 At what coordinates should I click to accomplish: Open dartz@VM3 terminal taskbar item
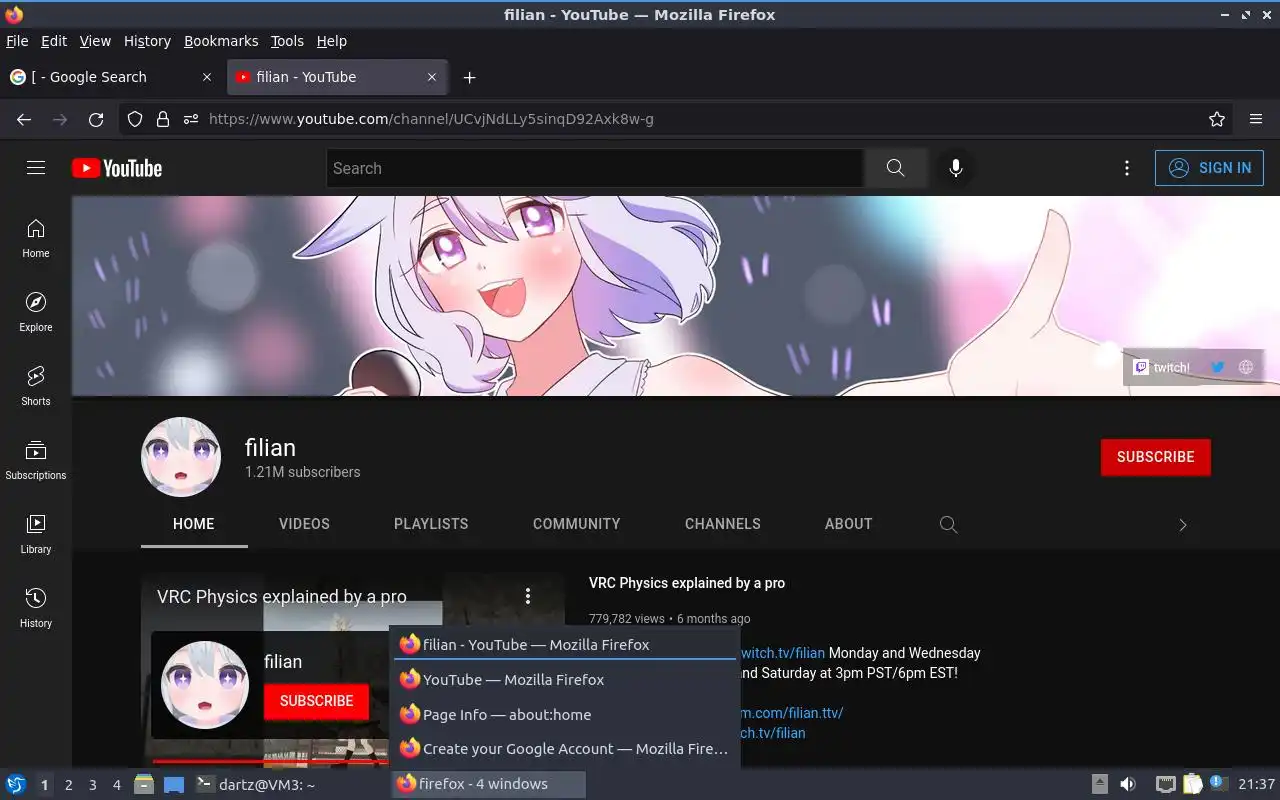[256, 785]
